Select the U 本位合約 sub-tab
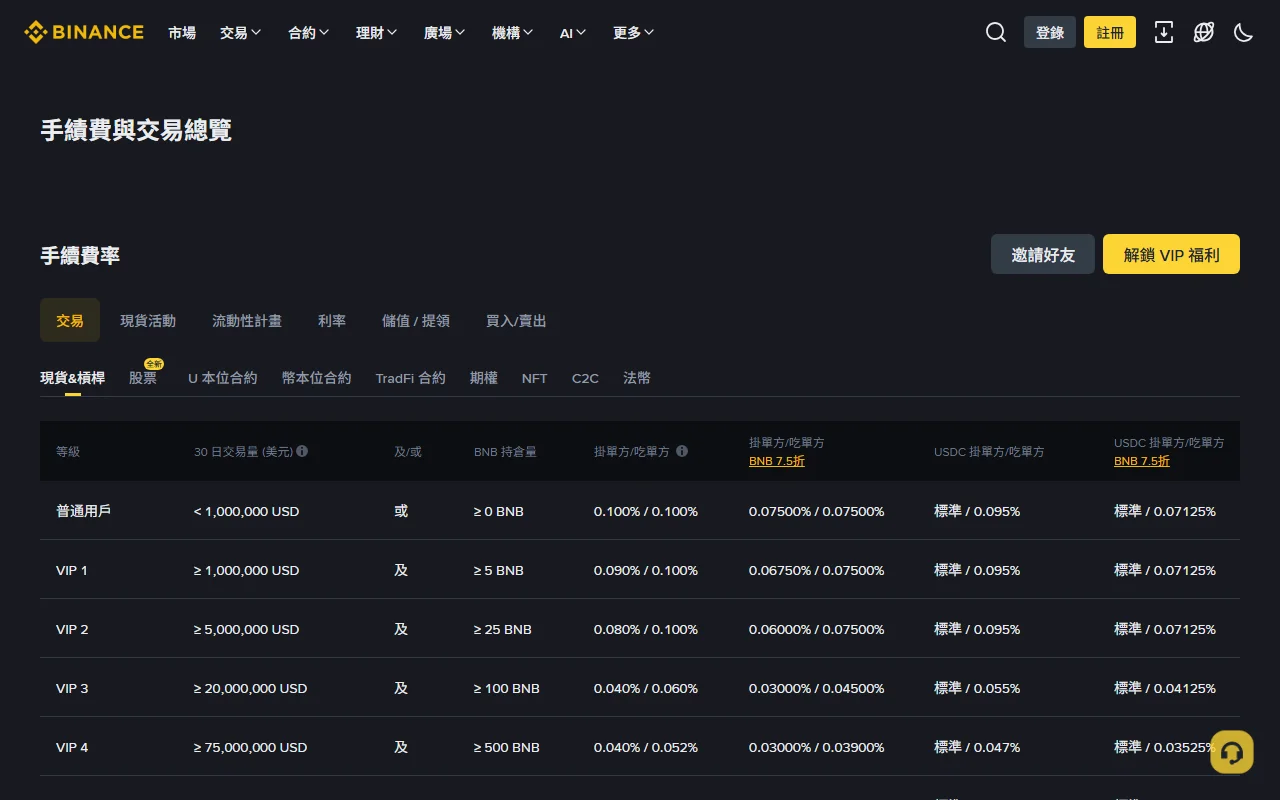This screenshot has height=800, width=1280. (222, 377)
